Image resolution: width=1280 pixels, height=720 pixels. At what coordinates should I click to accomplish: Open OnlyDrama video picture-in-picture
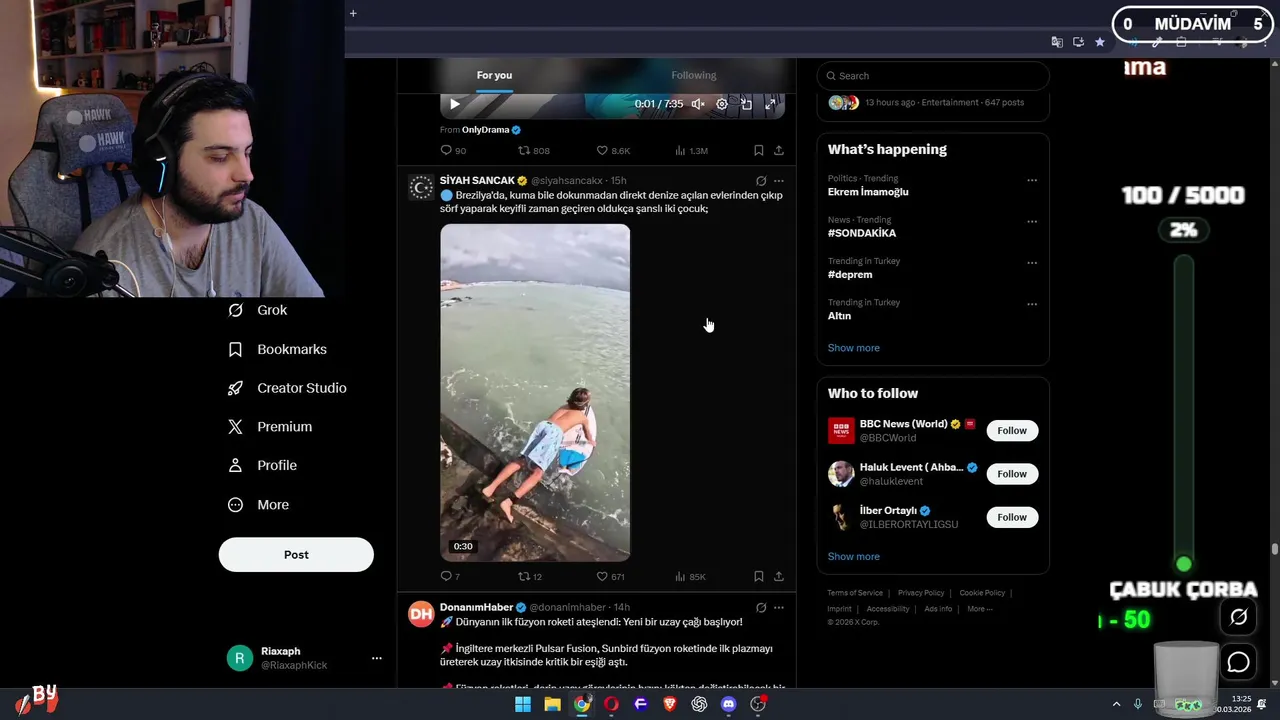746,104
